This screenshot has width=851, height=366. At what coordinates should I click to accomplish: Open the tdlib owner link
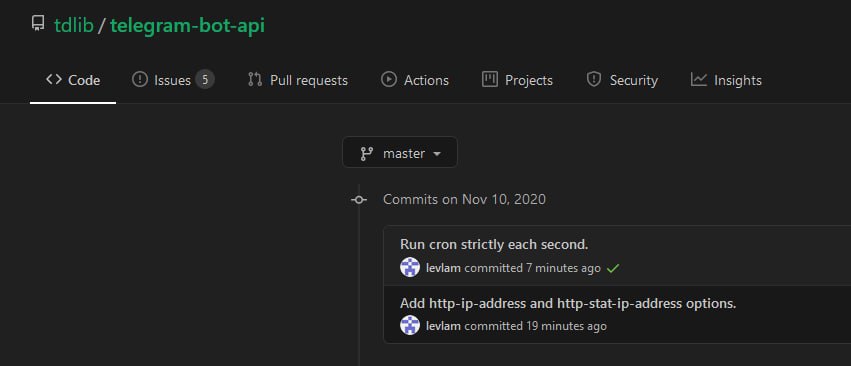74,25
